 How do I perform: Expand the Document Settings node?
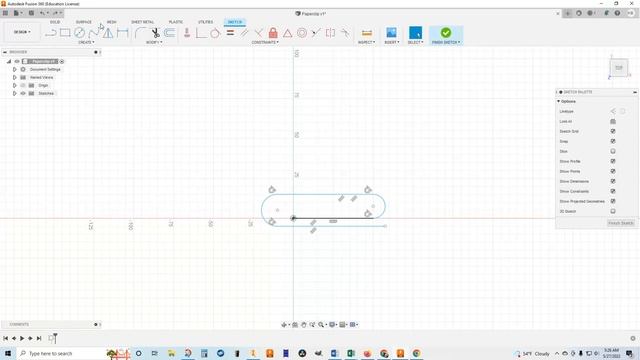click(14, 69)
